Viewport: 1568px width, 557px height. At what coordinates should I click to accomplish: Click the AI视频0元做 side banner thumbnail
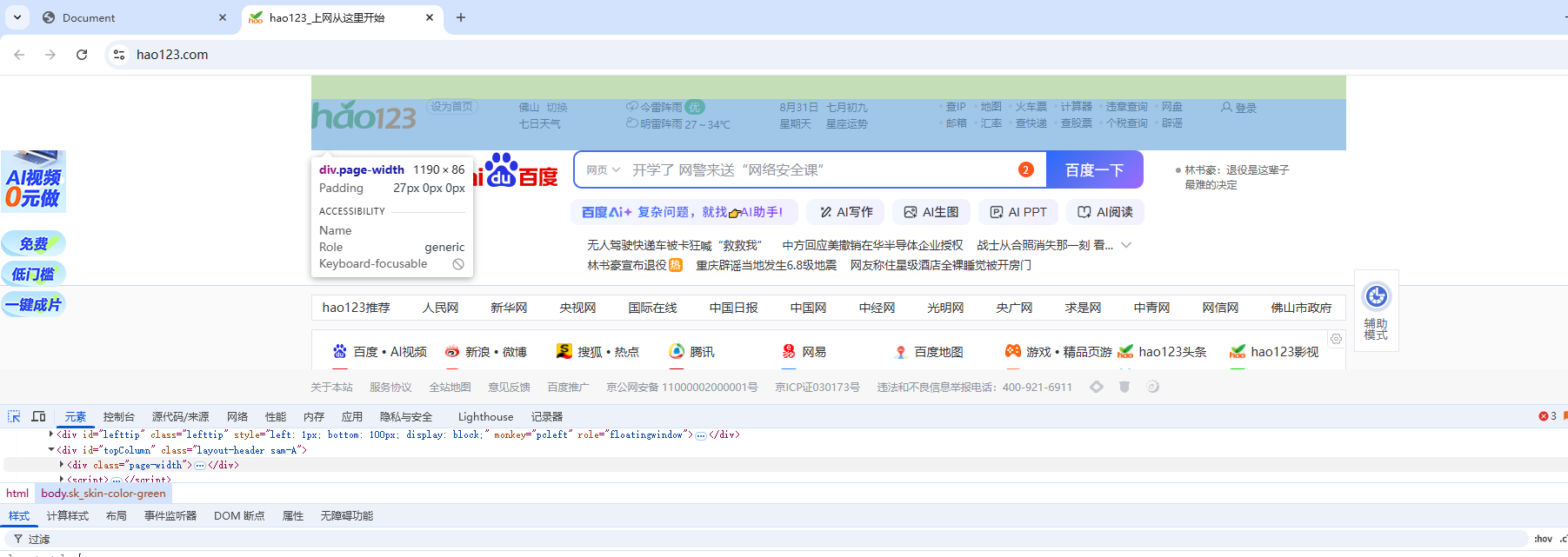point(34,182)
